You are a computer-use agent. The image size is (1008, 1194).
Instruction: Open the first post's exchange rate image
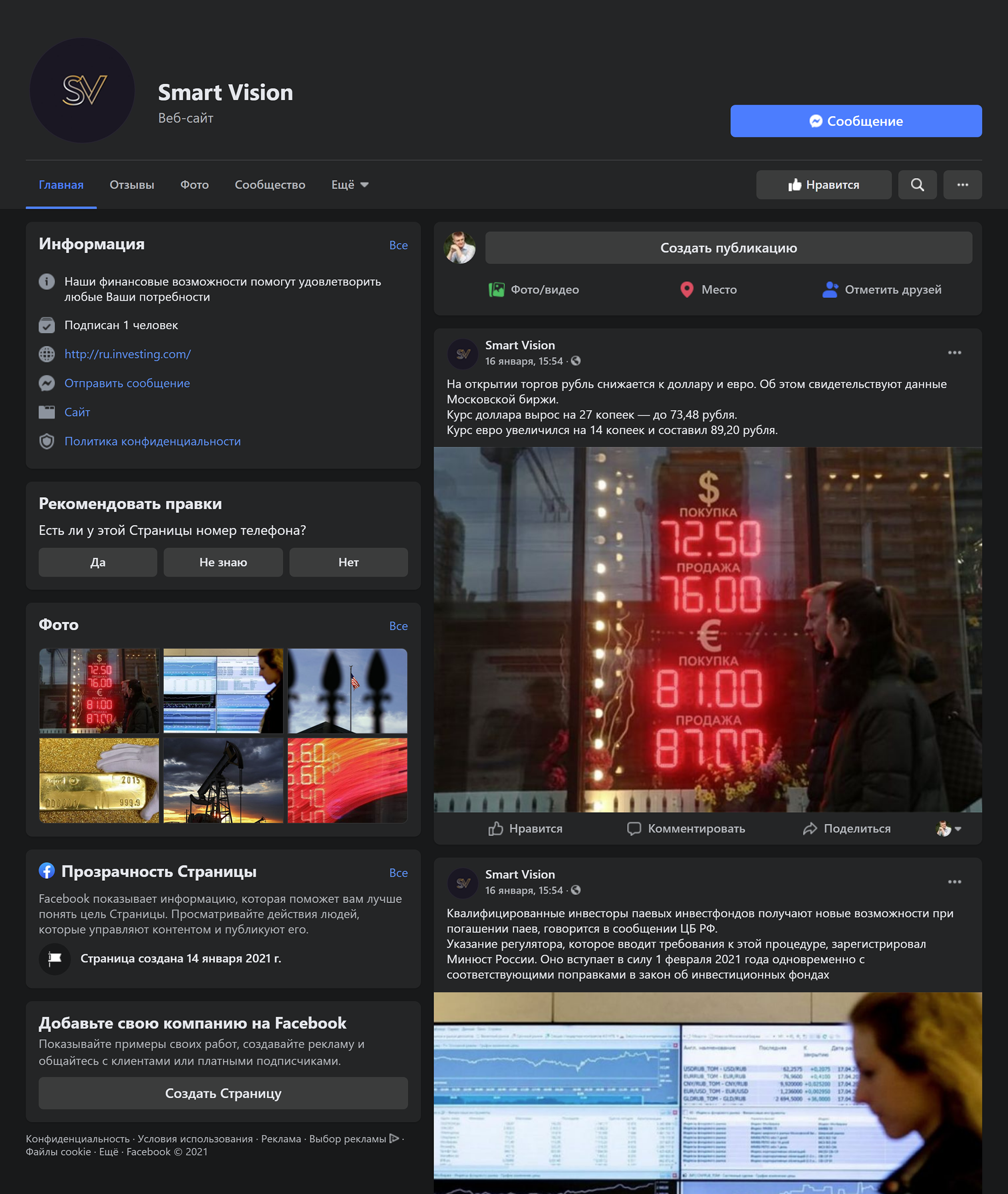[x=708, y=629]
